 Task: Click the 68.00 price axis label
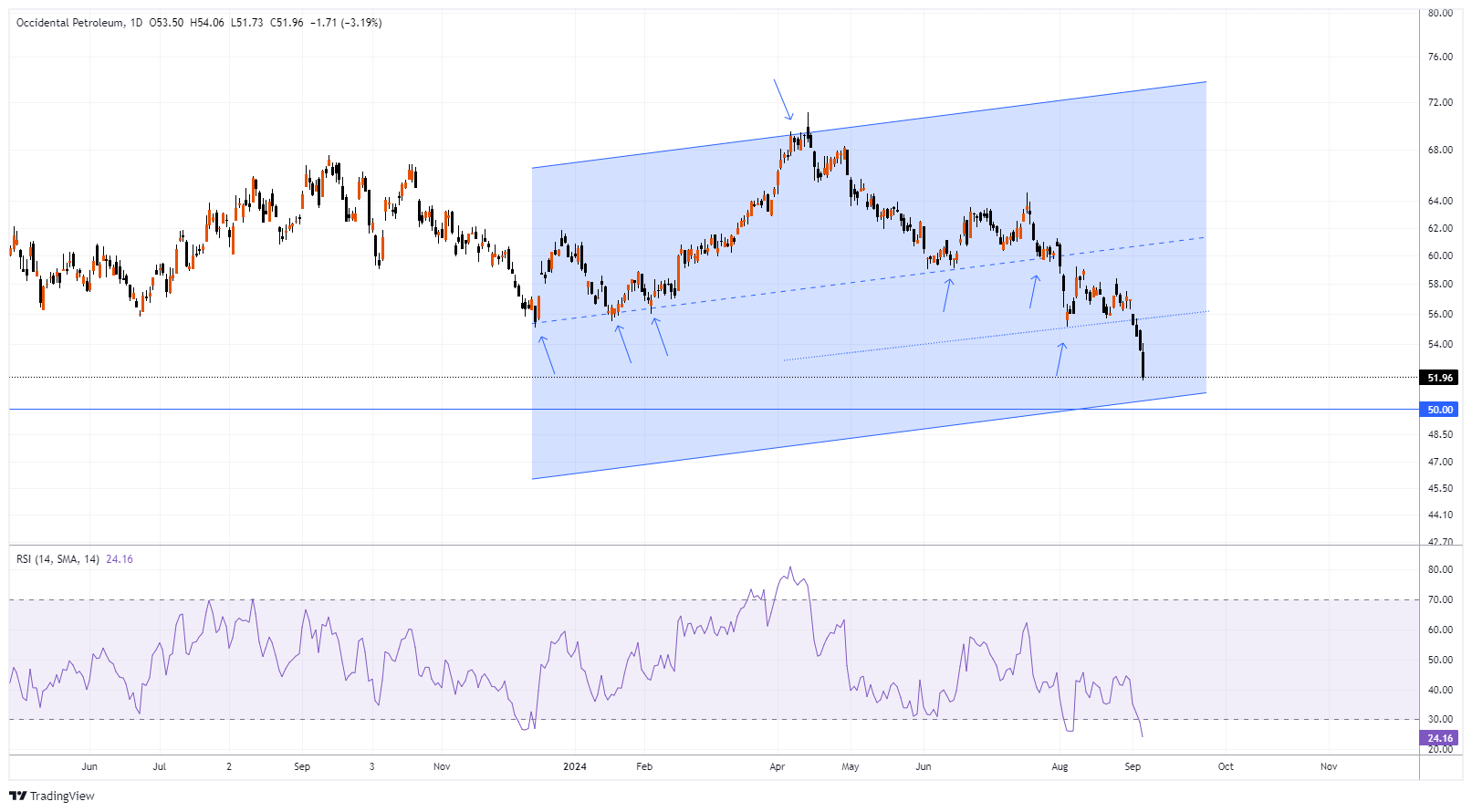point(1440,150)
